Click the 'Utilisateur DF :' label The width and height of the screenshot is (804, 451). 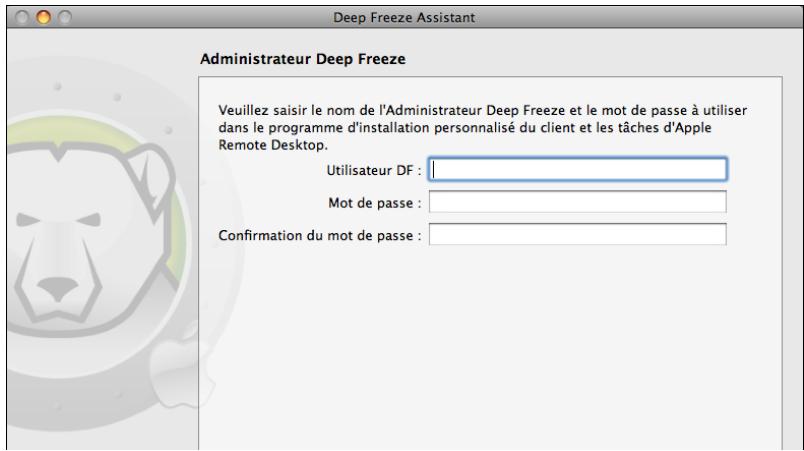click(374, 170)
